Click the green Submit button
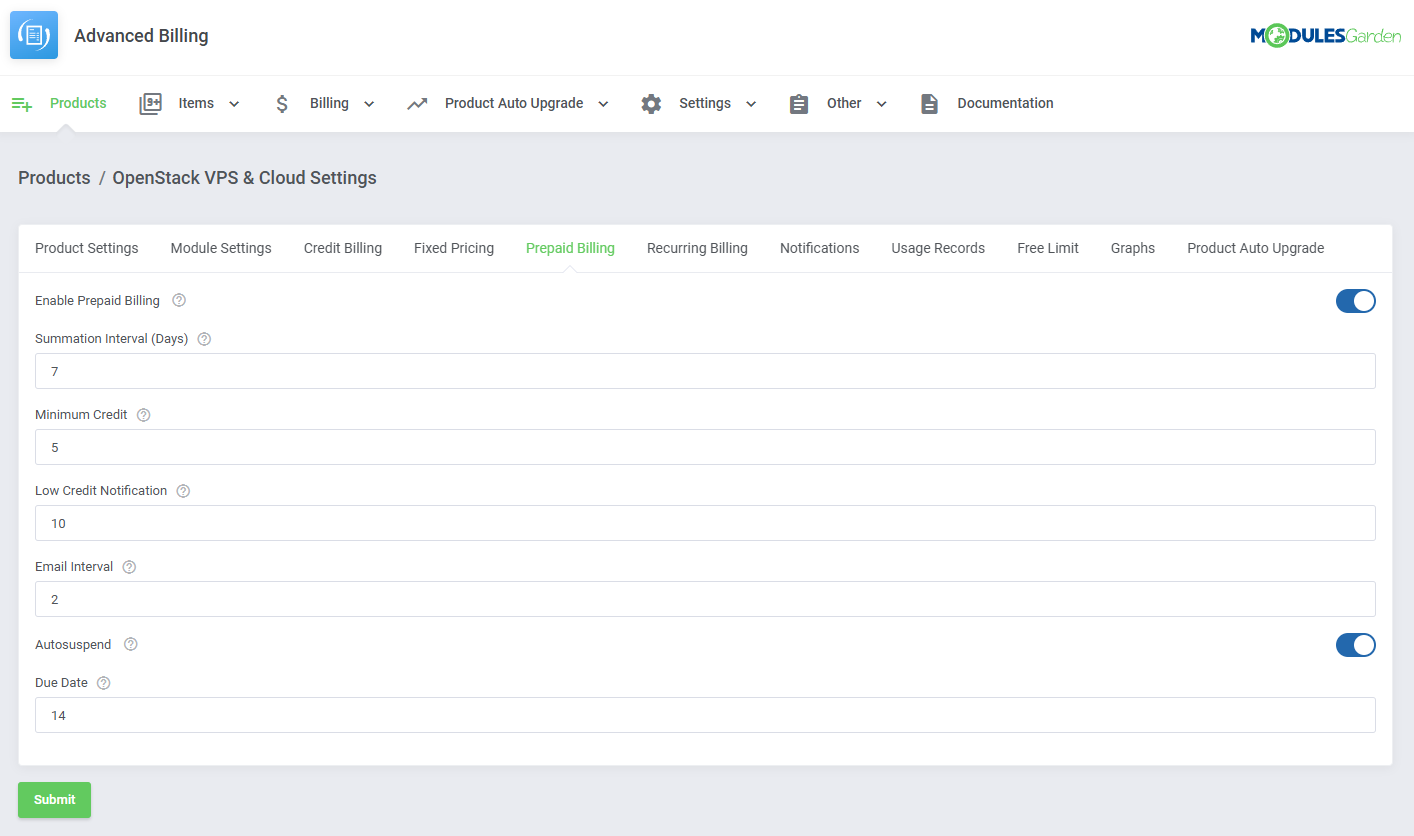 pyautogui.click(x=54, y=800)
